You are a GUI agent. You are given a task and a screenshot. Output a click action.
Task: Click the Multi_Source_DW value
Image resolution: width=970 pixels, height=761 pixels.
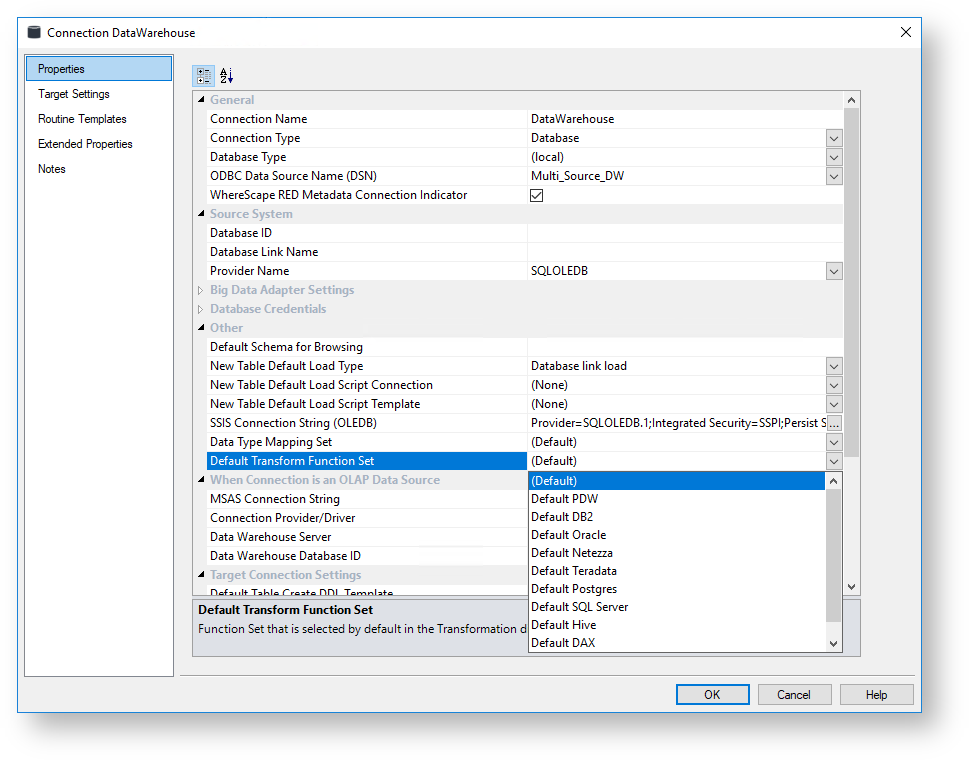[577, 176]
